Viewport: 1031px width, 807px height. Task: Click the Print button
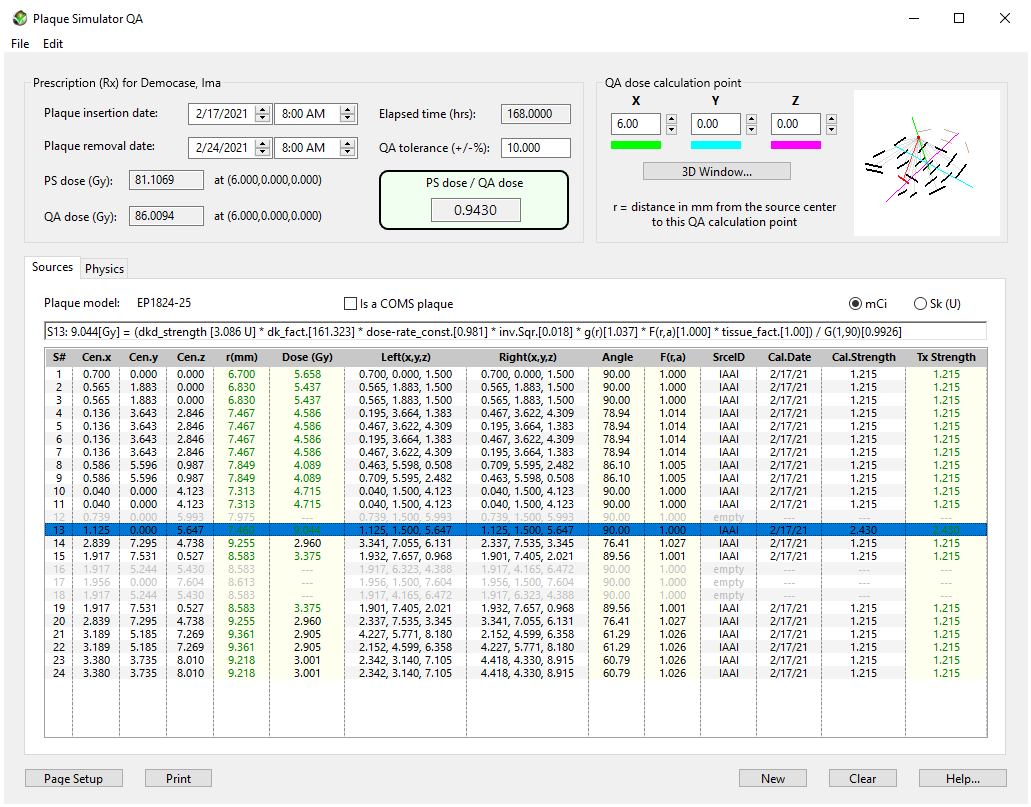coord(178,778)
